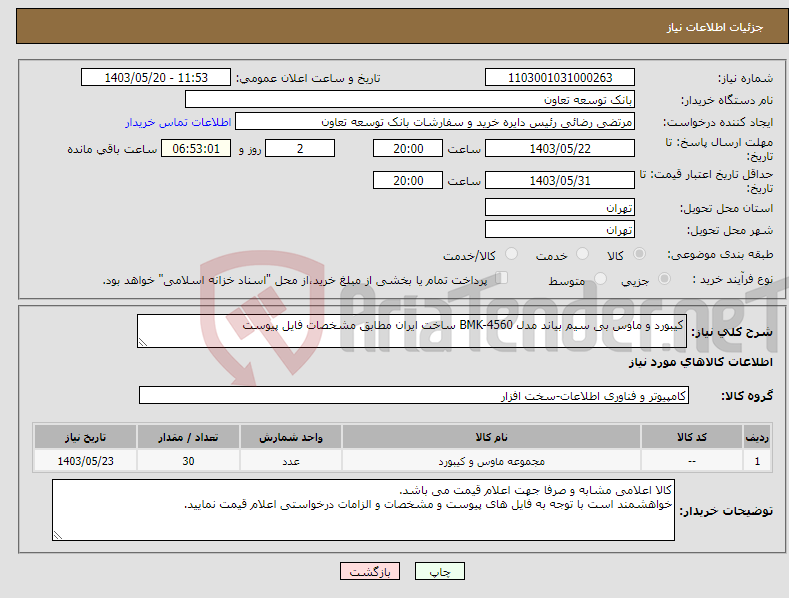Click the جزئیات اطلاعات نیاز header title
This screenshot has width=789, height=598.
pos(715,27)
